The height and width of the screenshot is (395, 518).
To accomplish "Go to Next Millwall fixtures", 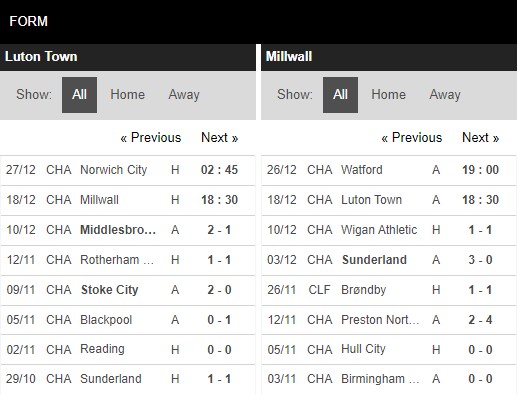I will (481, 138).
